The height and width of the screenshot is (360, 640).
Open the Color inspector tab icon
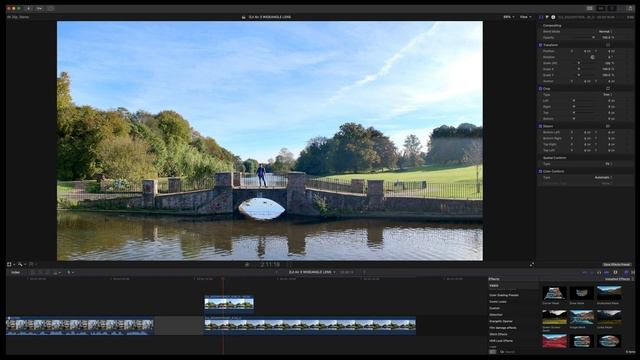[547, 17]
